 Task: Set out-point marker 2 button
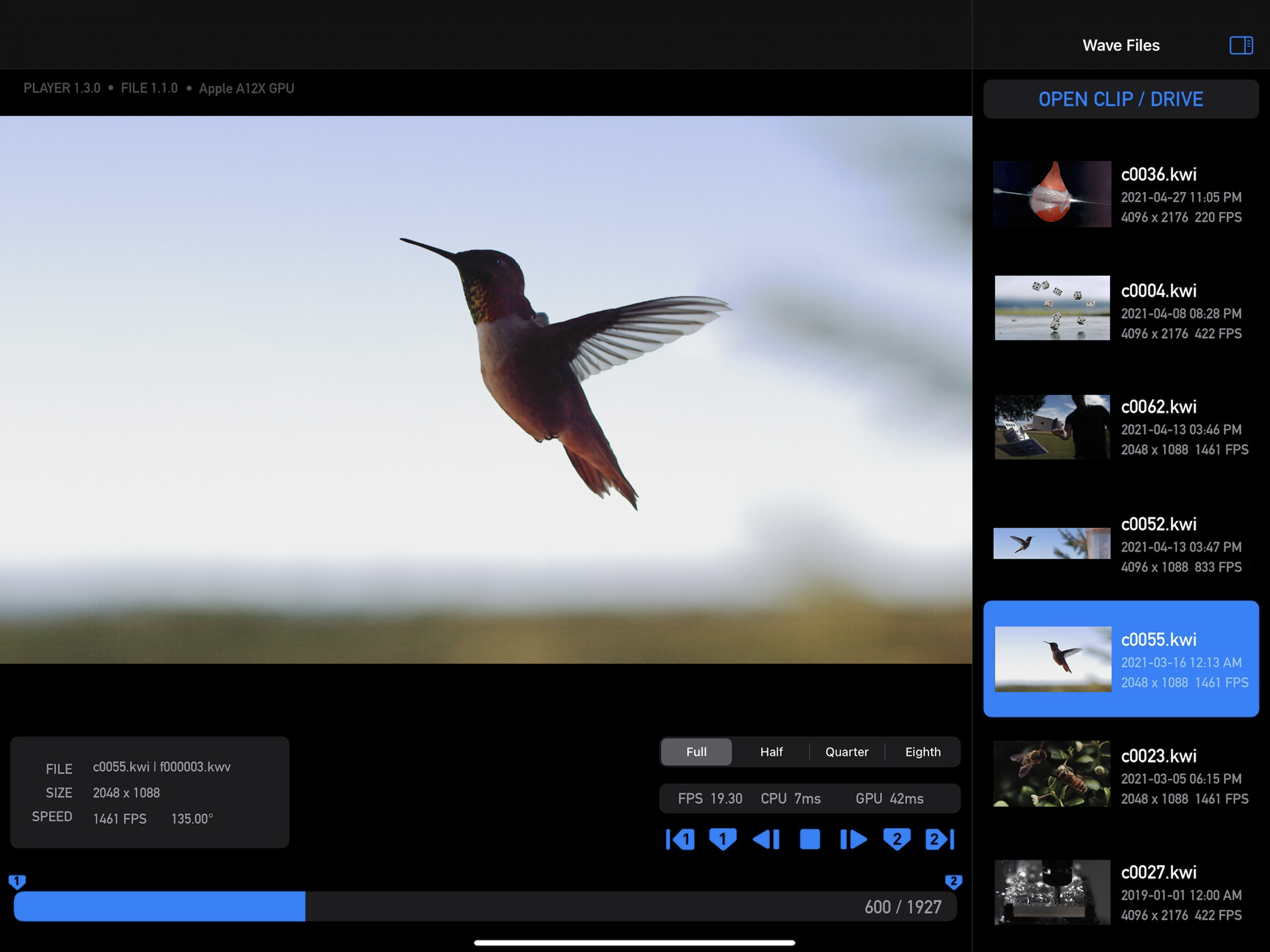click(897, 840)
